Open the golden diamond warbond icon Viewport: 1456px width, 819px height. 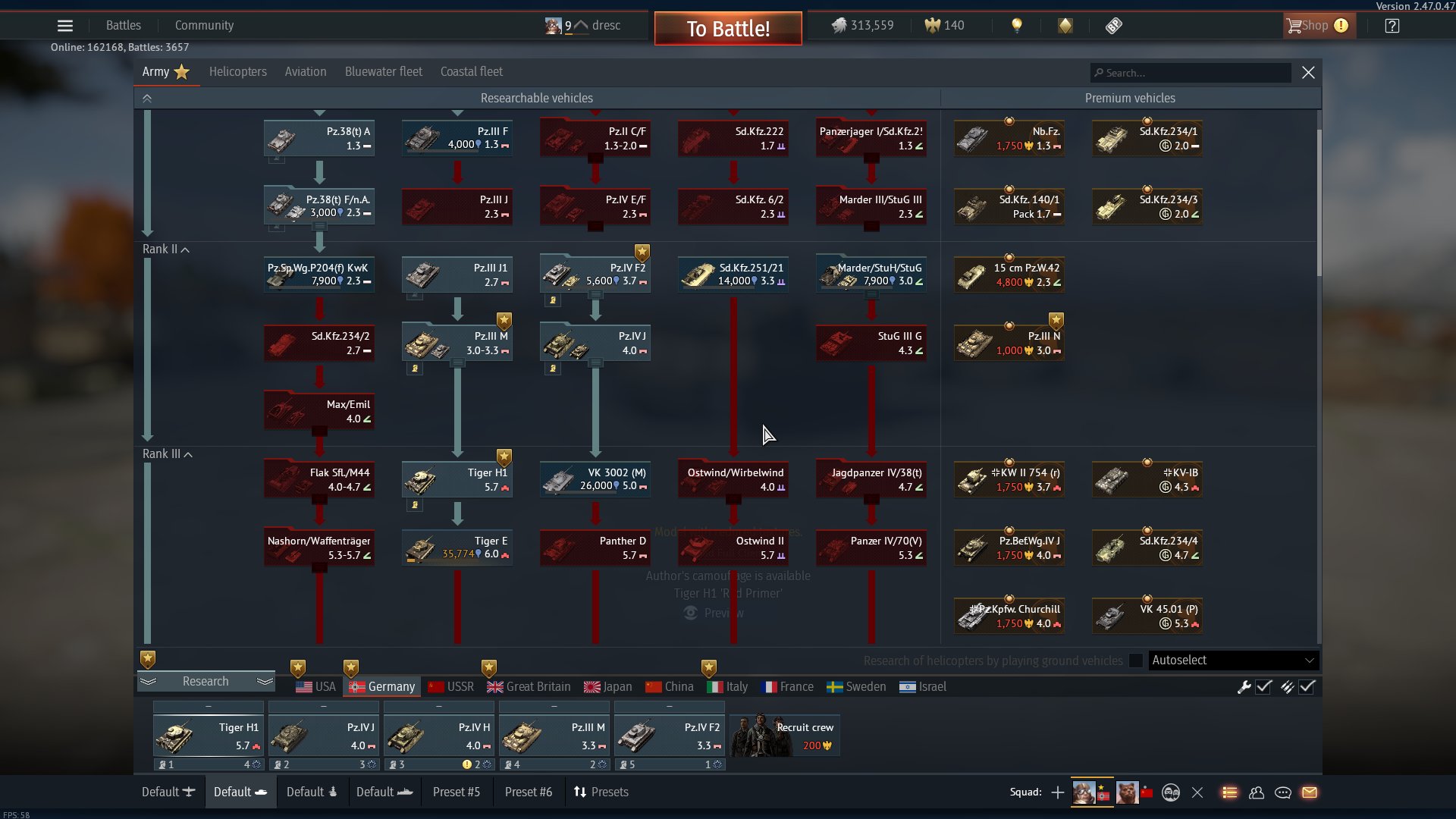pyautogui.click(x=1065, y=25)
